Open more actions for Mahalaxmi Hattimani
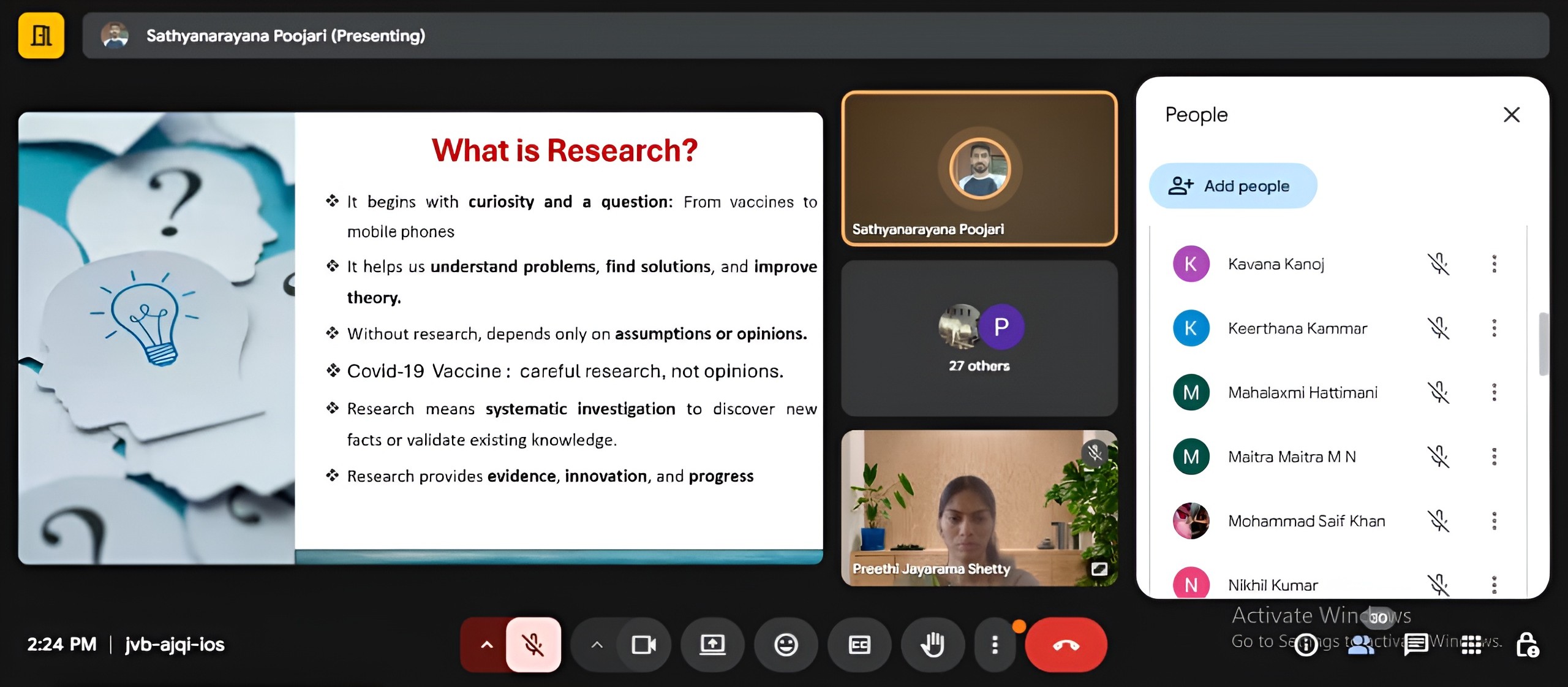 [x=1494, y=392]
